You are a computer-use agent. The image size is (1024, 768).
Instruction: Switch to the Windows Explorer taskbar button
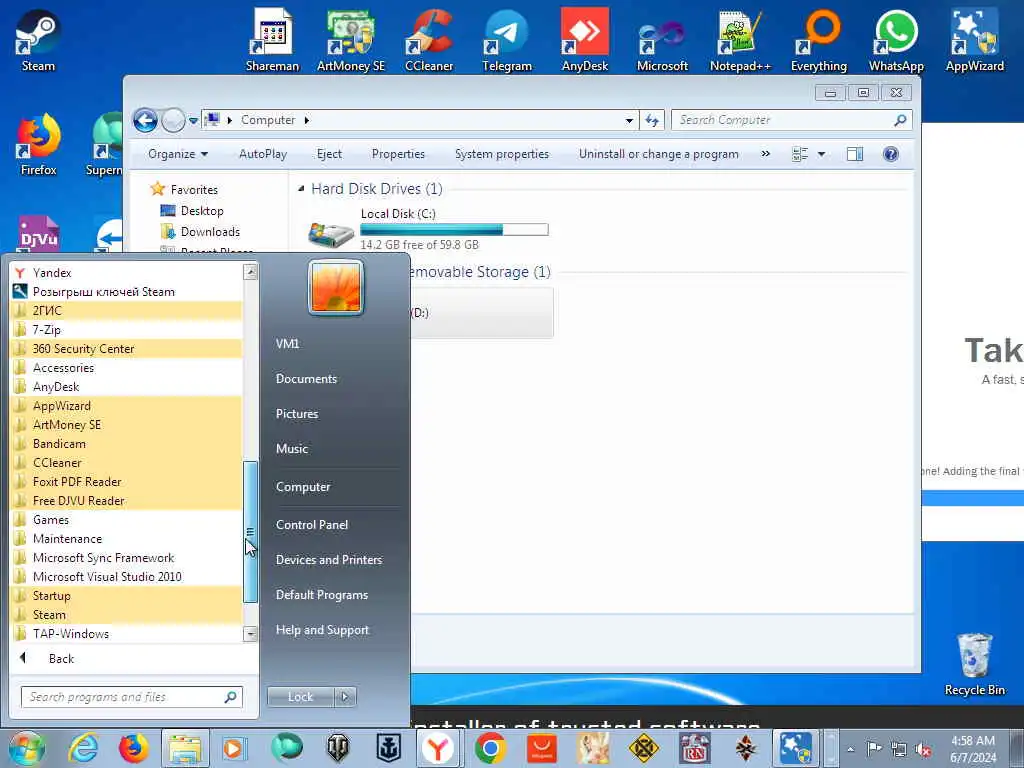(185, 748)
